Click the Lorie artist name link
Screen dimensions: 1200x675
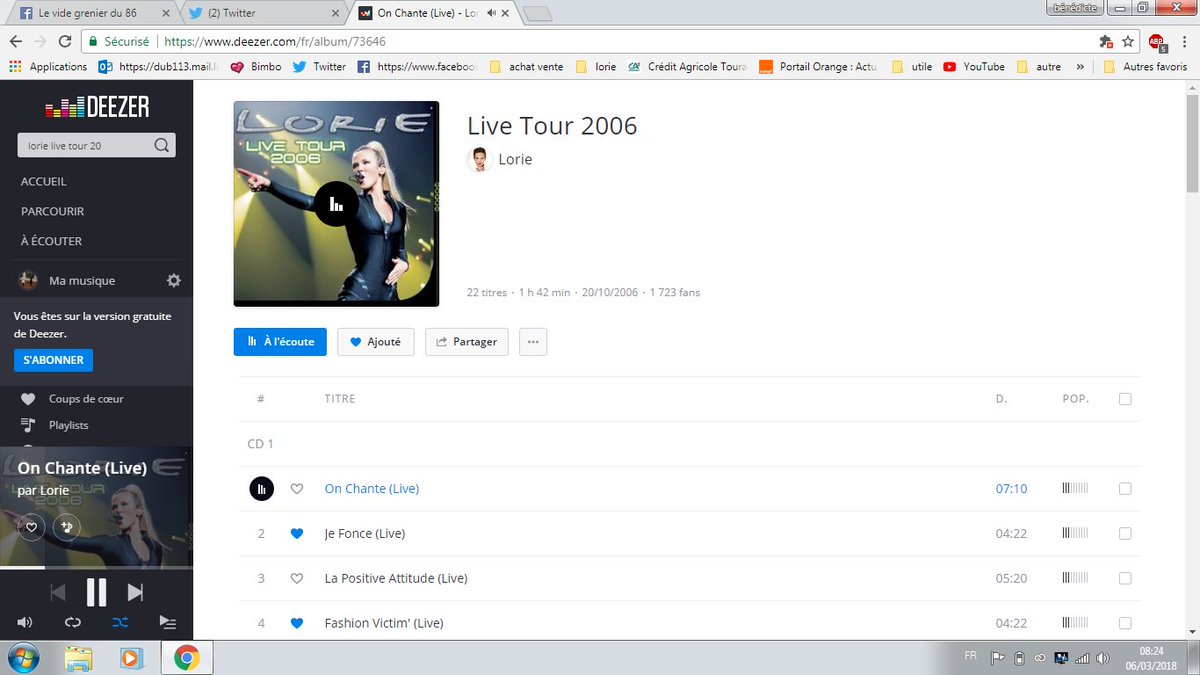[x=515, y=159]
